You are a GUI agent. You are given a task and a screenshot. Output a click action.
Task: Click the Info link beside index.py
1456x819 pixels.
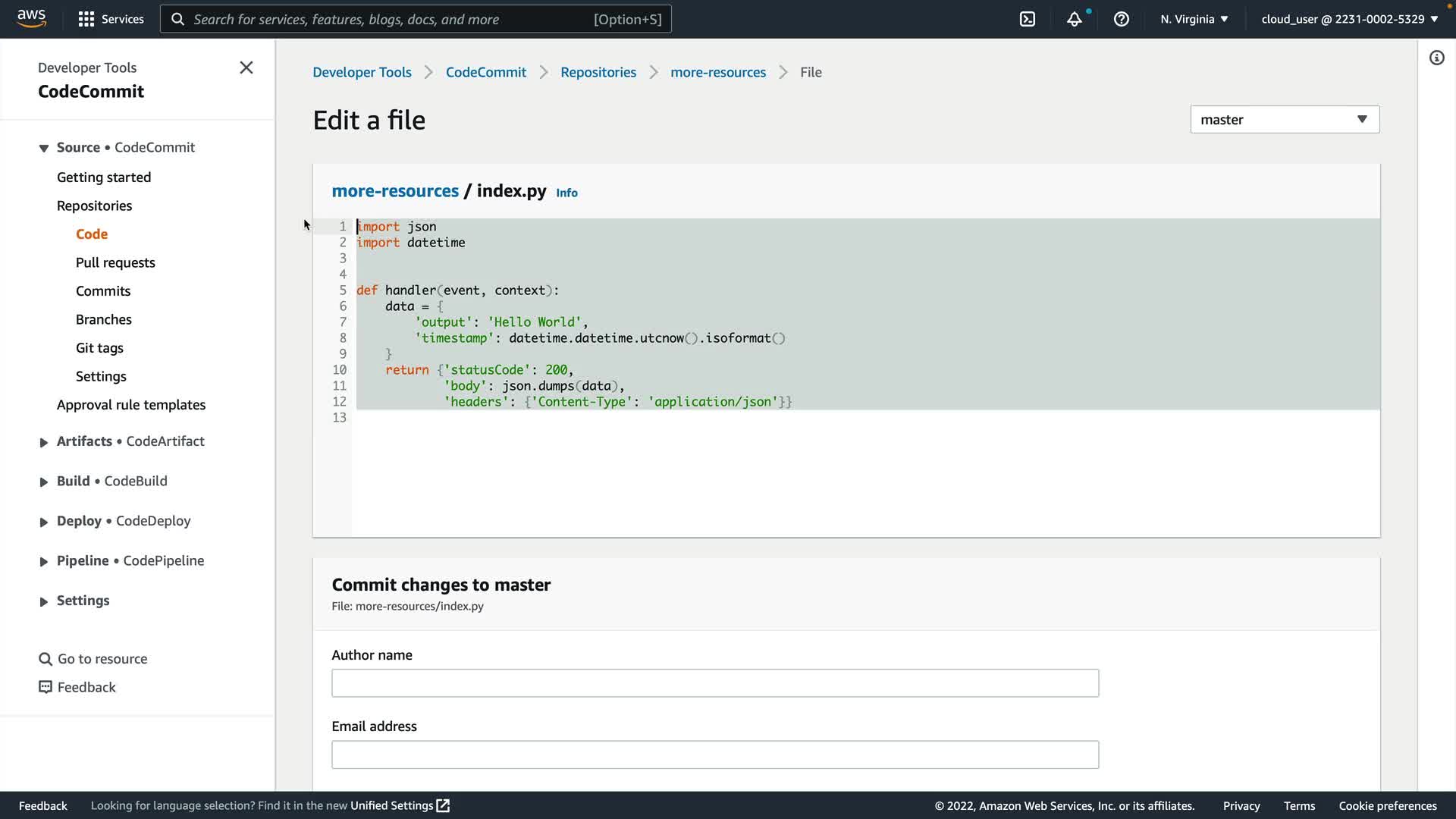coord(566,193)
